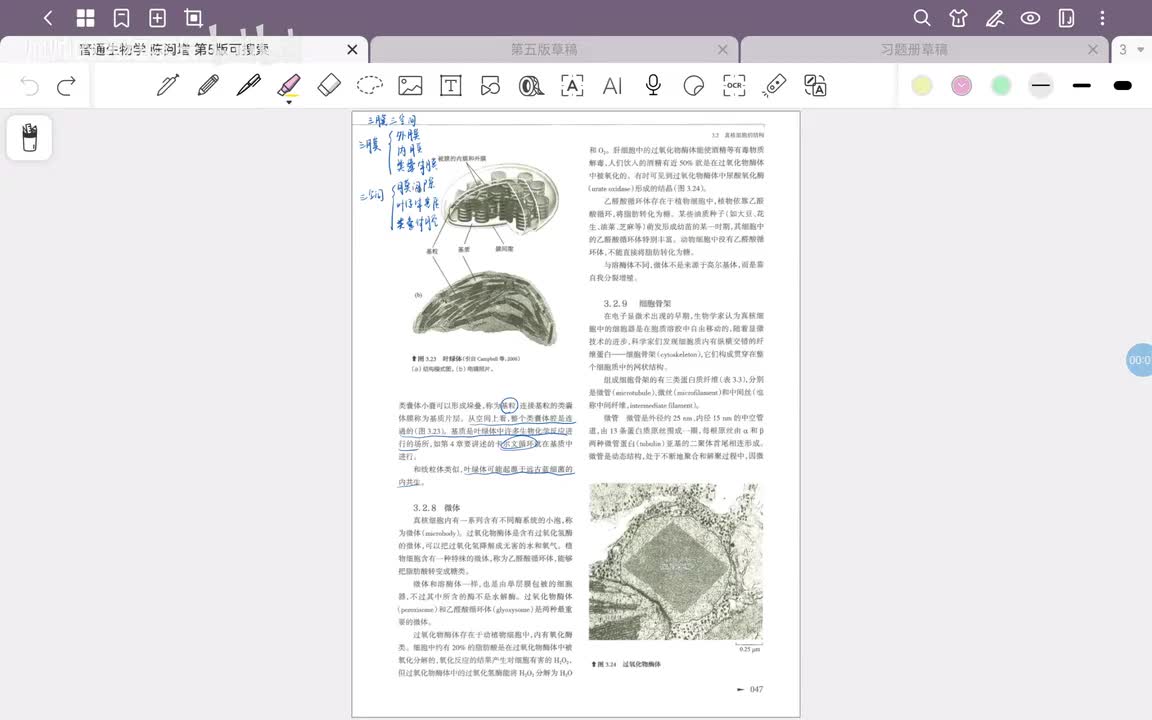Open the shirt theme icon
The width and height of the screenshot is (1152, 720).
click(958, 18)
